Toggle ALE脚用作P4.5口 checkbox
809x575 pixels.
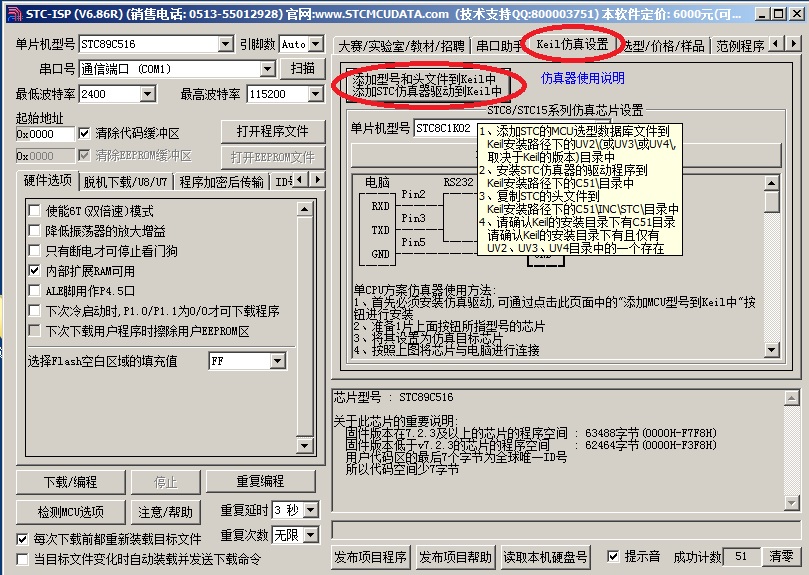click(x=35, y=291)
